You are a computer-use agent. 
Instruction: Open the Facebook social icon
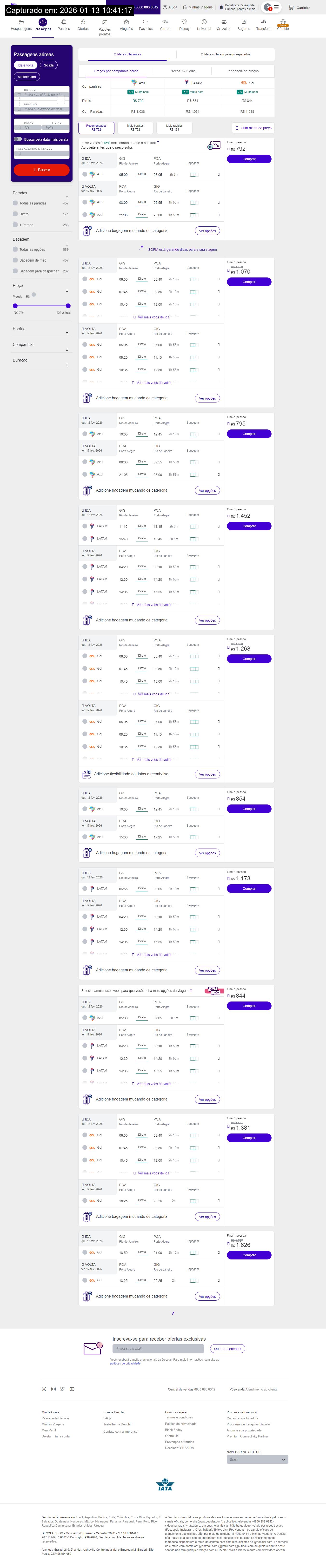(44, 1389)
